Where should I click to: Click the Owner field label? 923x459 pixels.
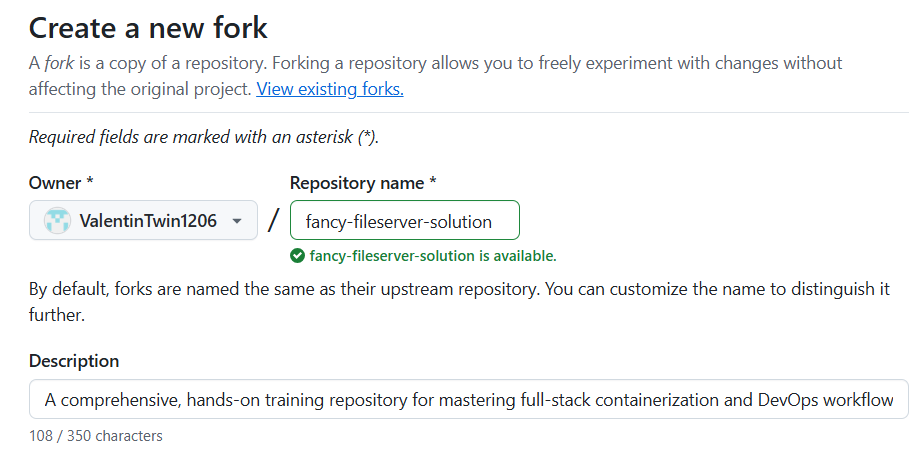coord(56,183)
